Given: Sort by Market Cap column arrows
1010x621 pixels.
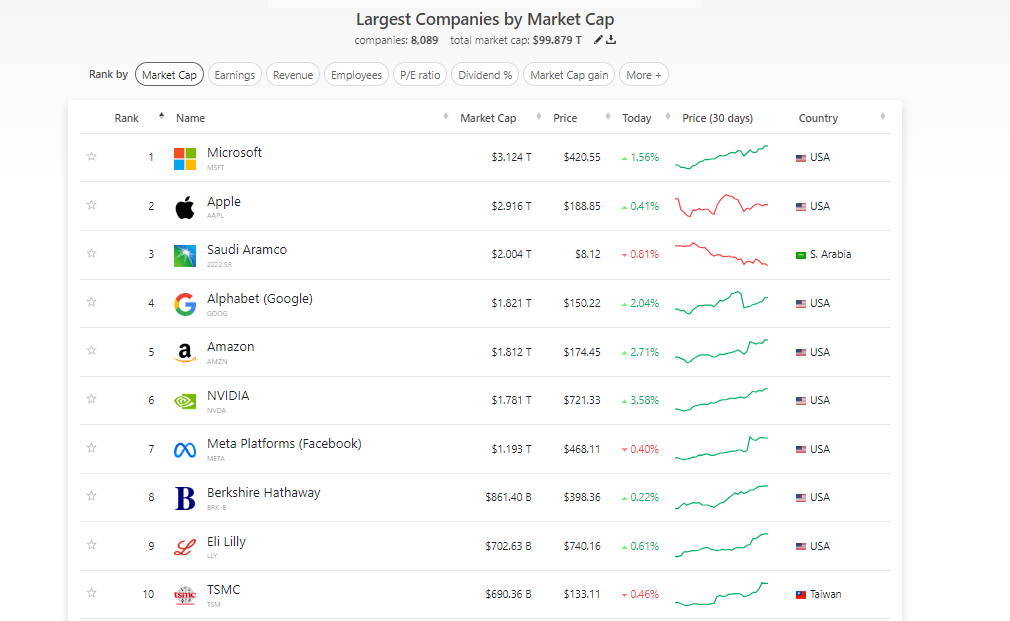Looking at the screenshot, I should coord(539,116).
